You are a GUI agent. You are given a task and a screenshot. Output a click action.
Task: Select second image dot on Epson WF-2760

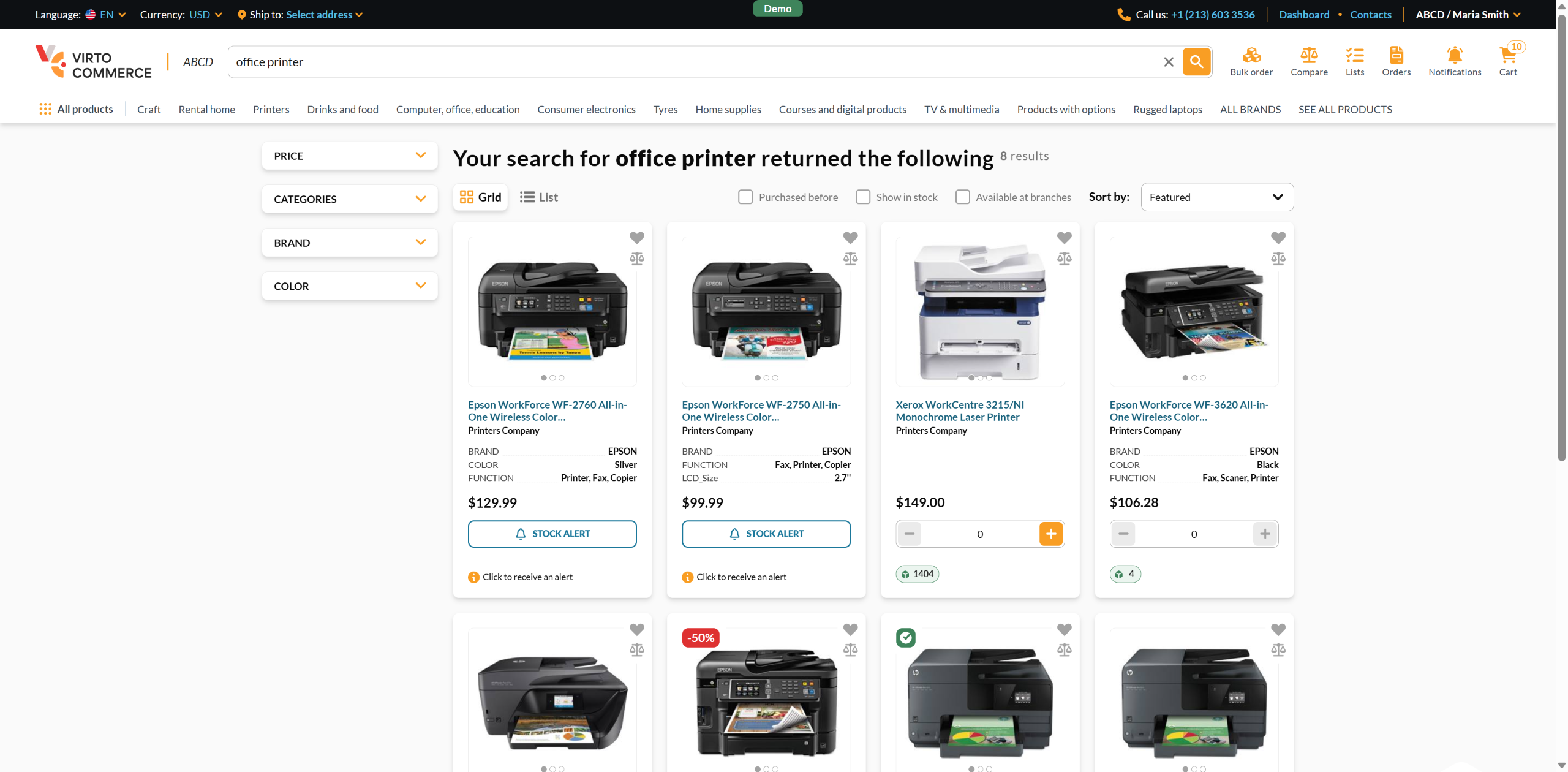[552, 378]
